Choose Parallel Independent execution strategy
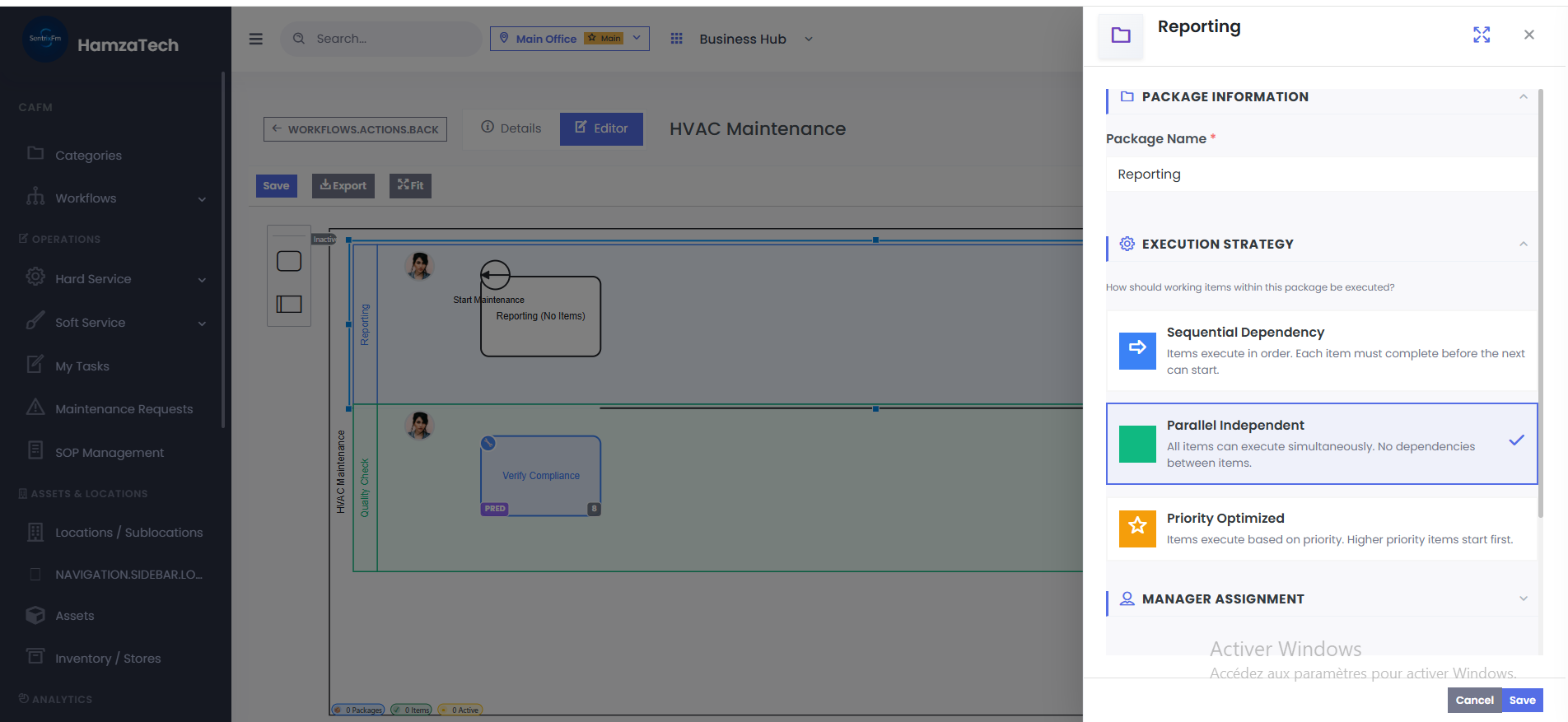 [x=1321, y=444]
